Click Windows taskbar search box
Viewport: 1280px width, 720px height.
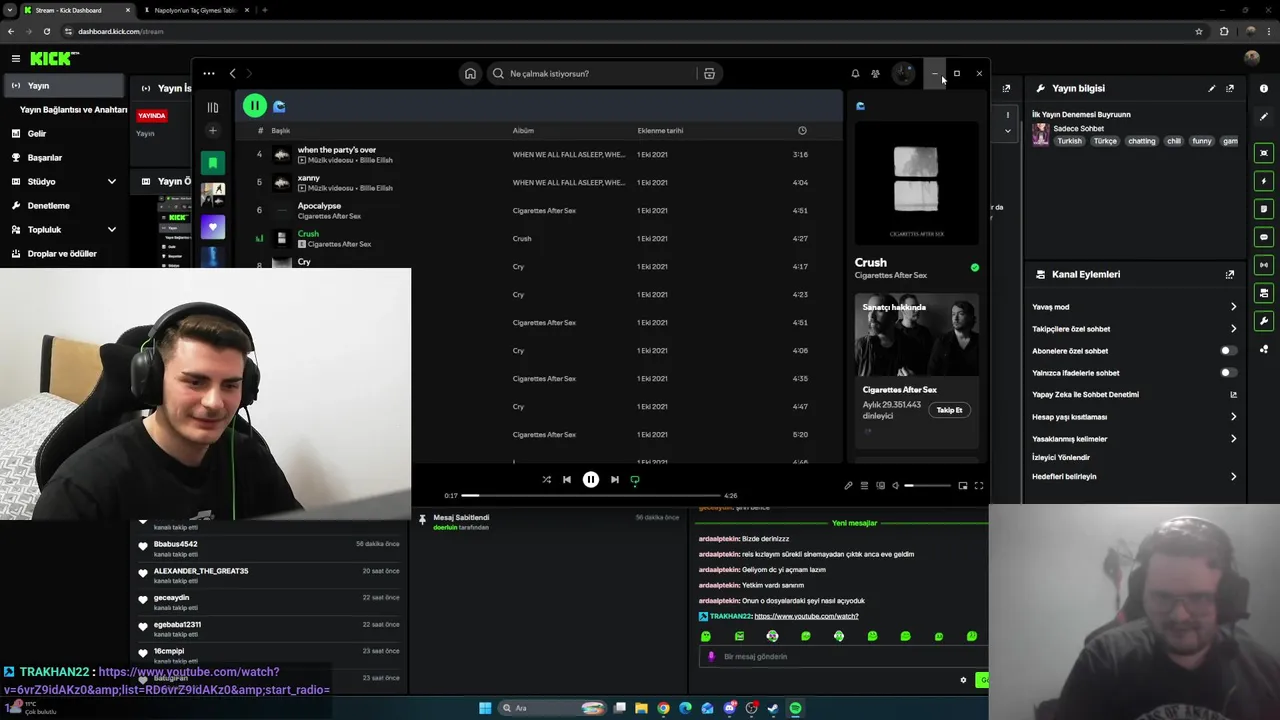pos(552,708)
